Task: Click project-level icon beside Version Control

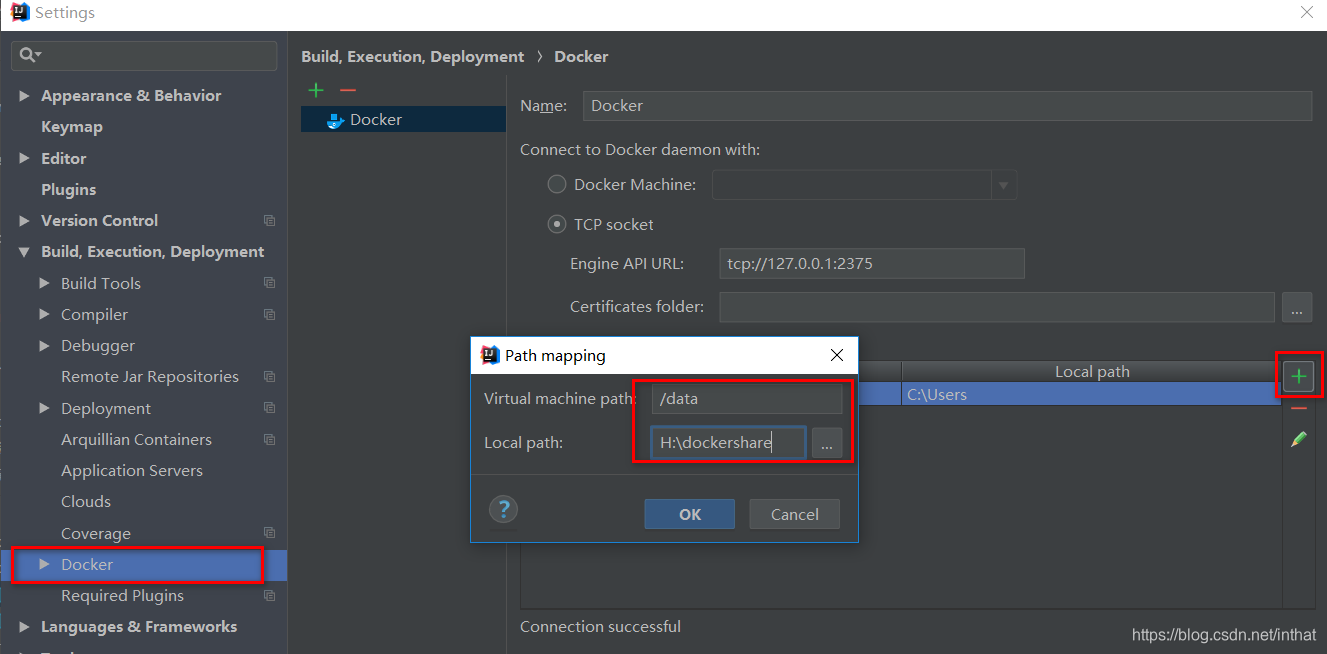Action: click(x=269, y=220)
